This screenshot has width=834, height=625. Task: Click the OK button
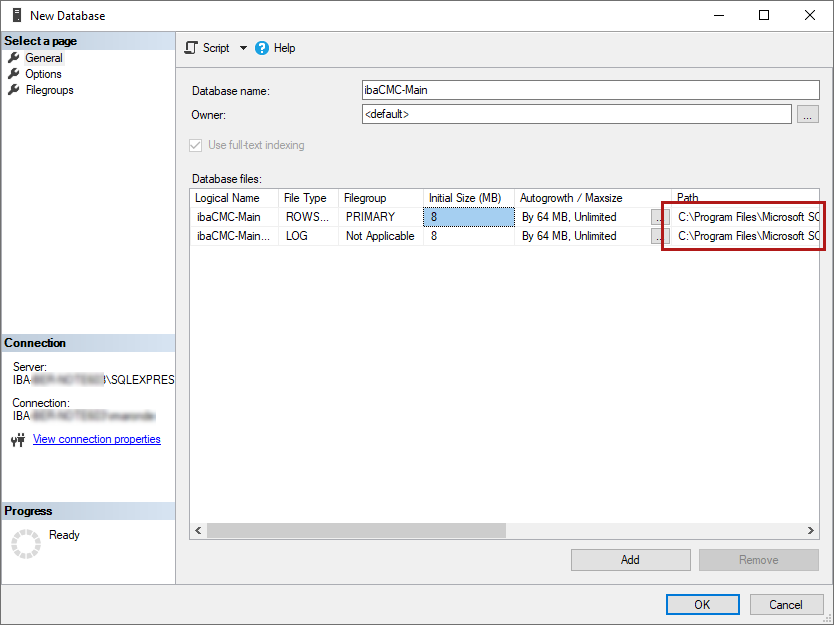(703, 605)
